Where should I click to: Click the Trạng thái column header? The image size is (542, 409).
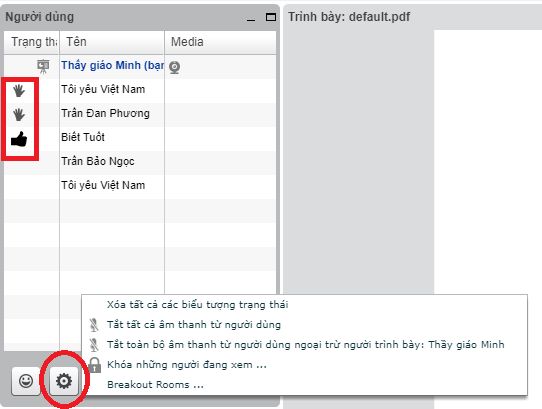(x=32, y=42)
